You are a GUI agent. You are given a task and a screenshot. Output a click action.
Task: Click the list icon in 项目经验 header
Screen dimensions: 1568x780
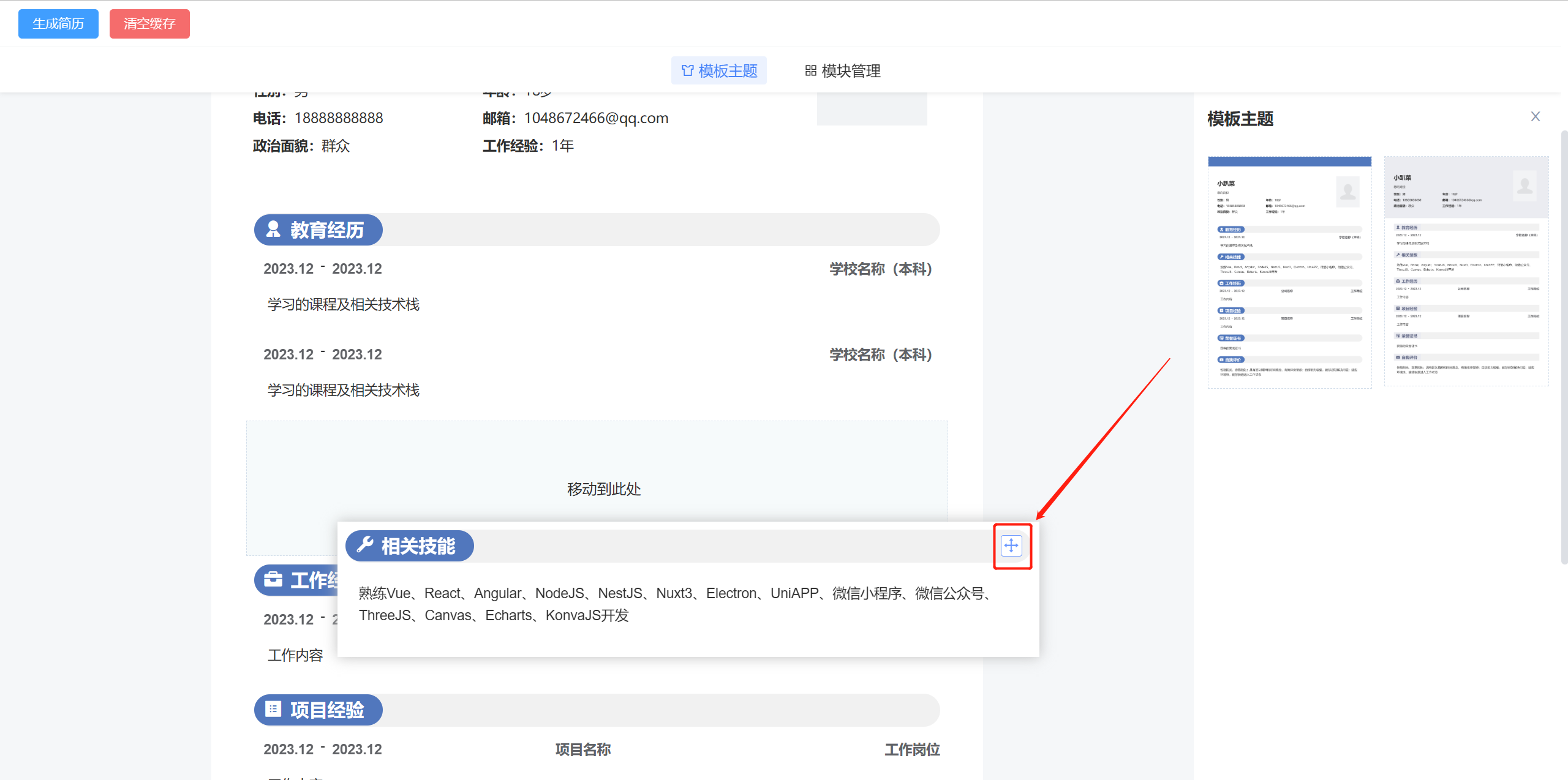point(273,709)
